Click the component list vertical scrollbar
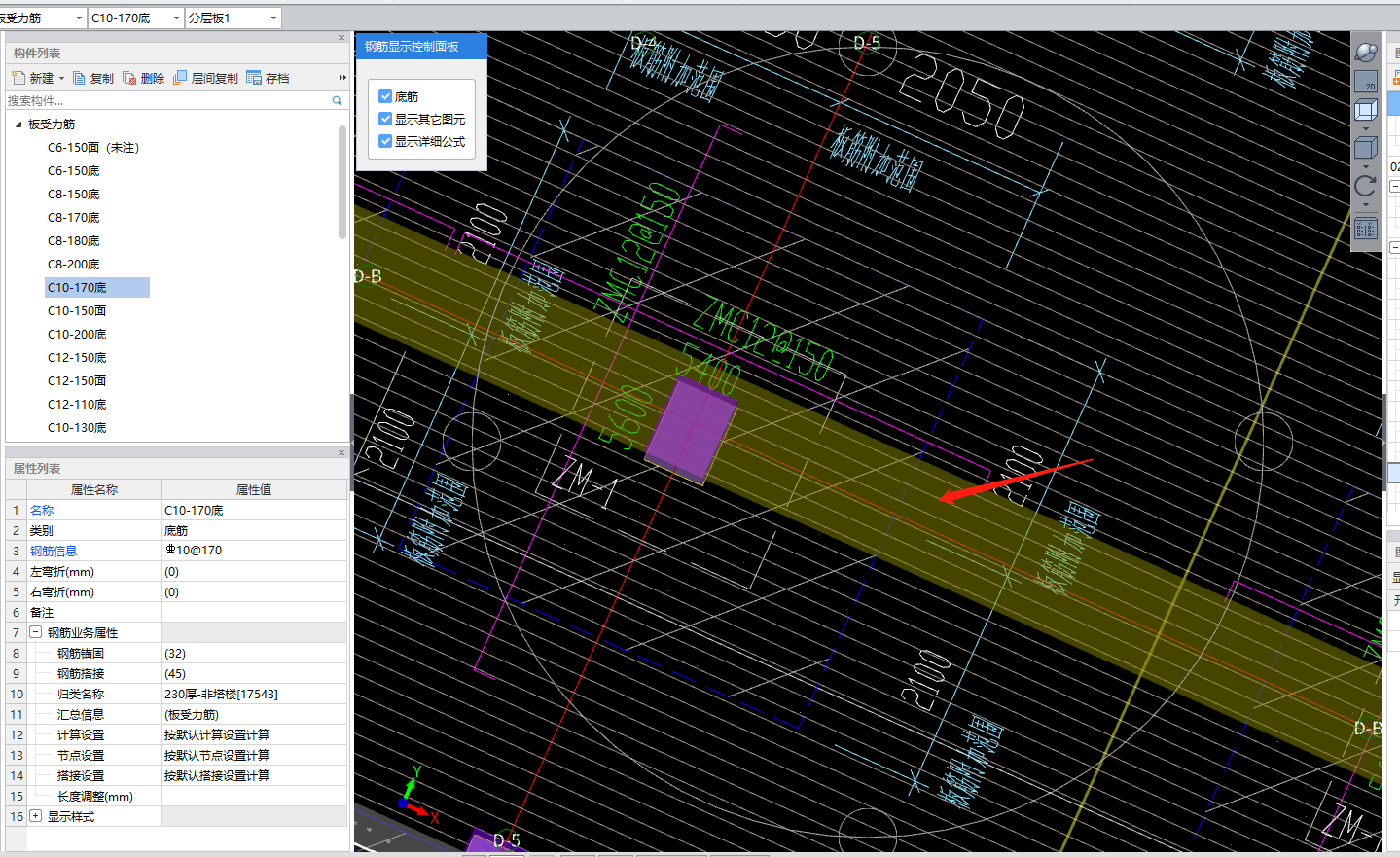This screenshot has height=857, width=1400. click(341, 182)
